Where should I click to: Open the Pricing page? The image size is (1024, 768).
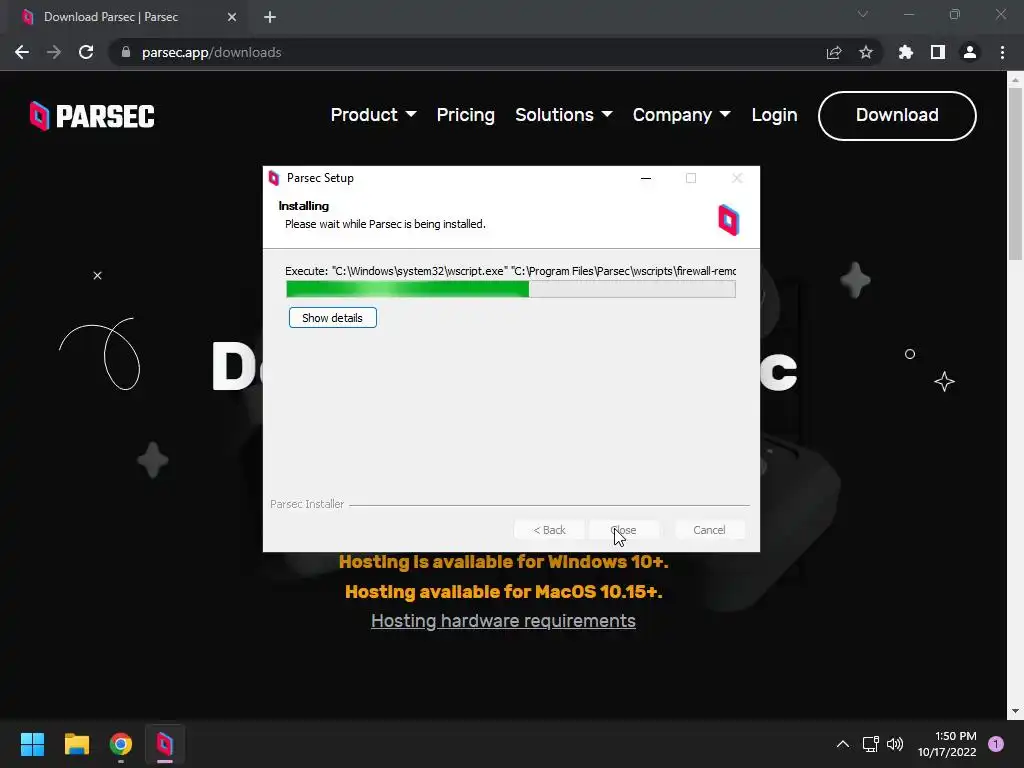click(x=466, y=115)
